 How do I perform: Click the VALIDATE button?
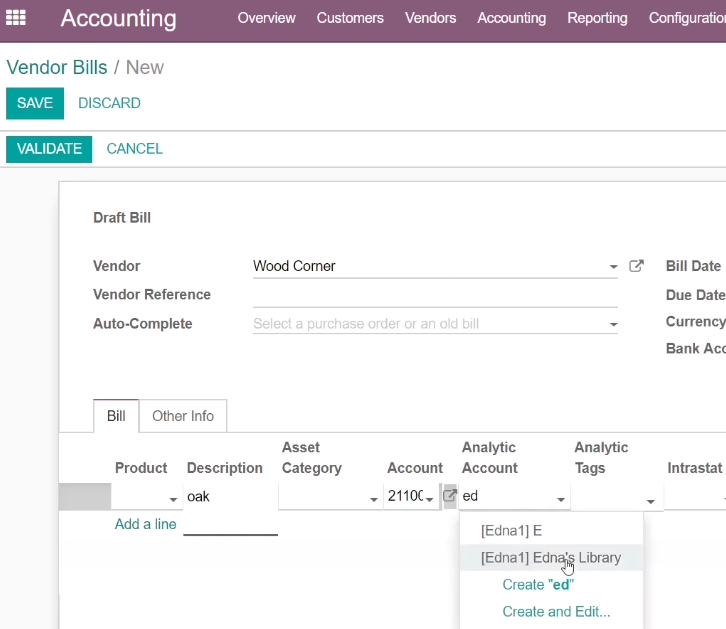pyautogui.click(x=49, y=149)
